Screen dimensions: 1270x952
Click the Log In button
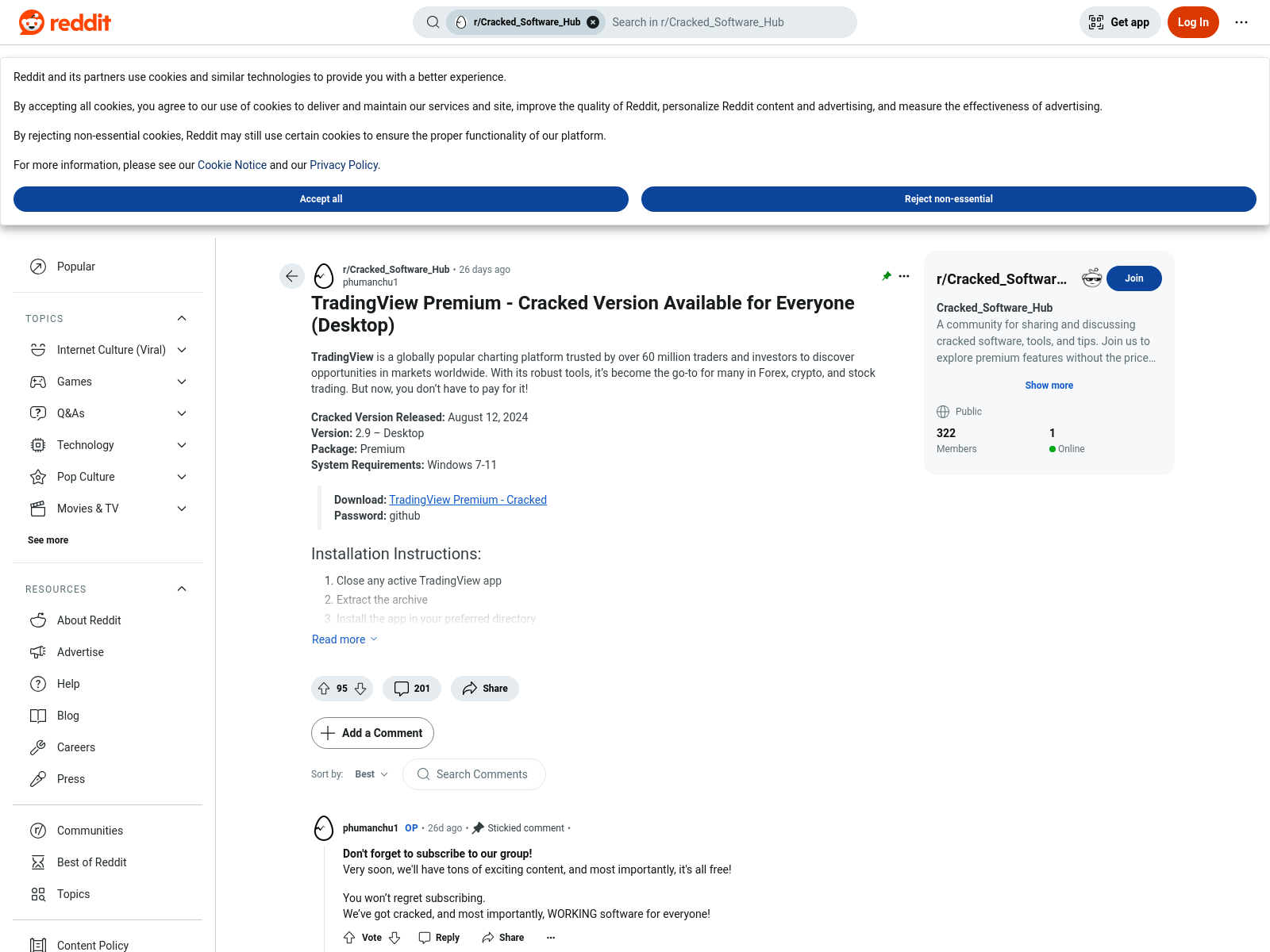point(1192,22)
